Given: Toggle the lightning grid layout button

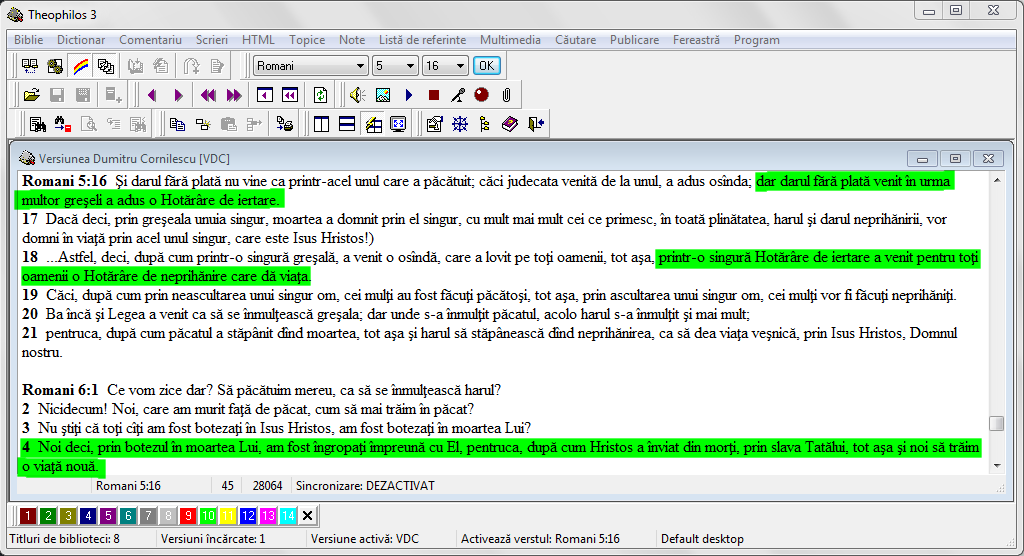Looking at the screenshot, I should pos(374,124).
